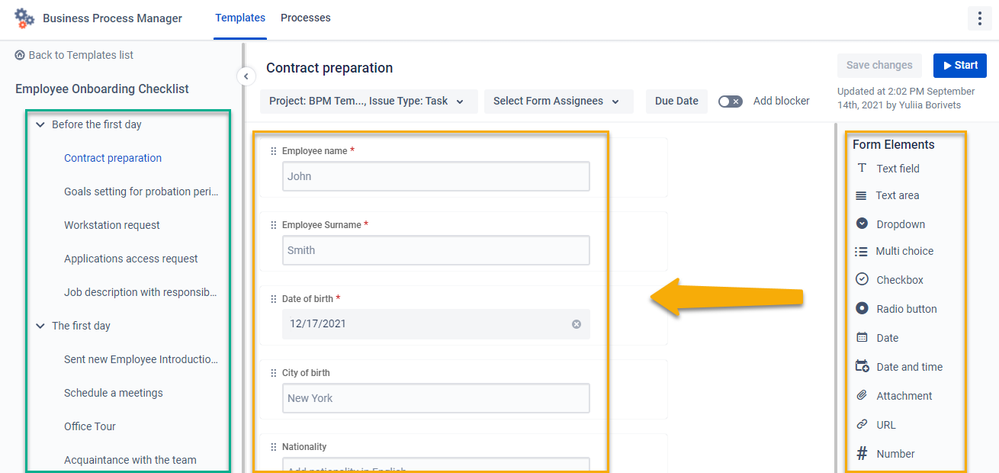This screenshot has height=473, width=999.
Task: Select the Number hash icon
Action: coord(862,453)
